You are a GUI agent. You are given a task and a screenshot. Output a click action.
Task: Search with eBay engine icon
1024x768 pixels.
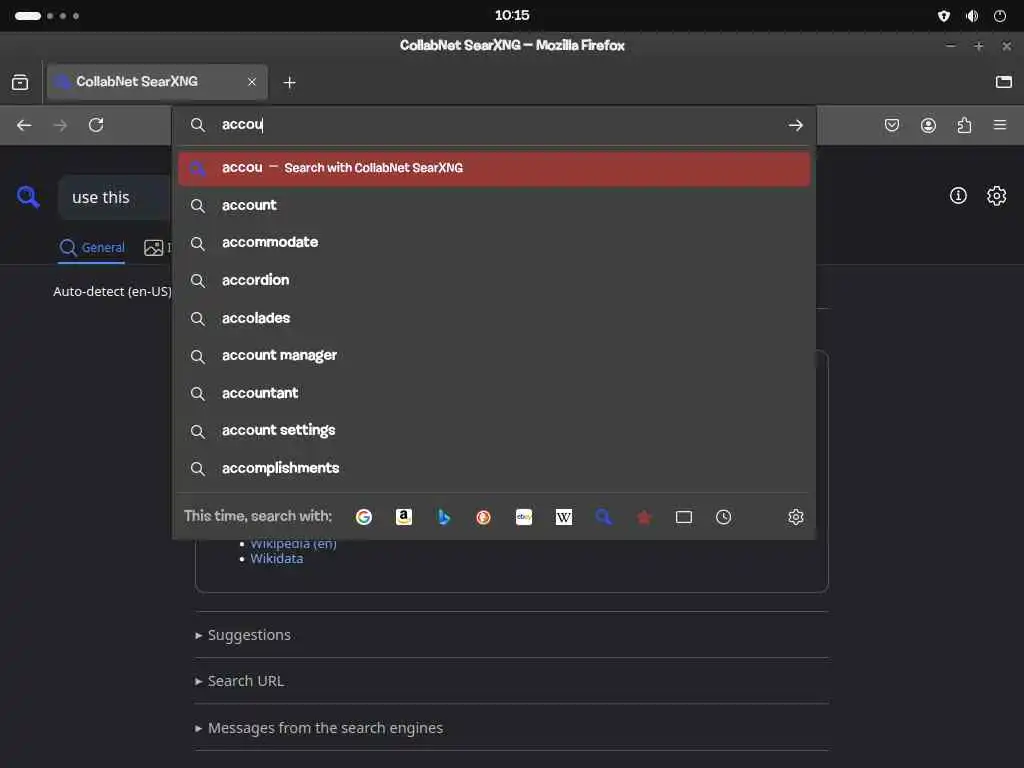[x=524, y=517]
